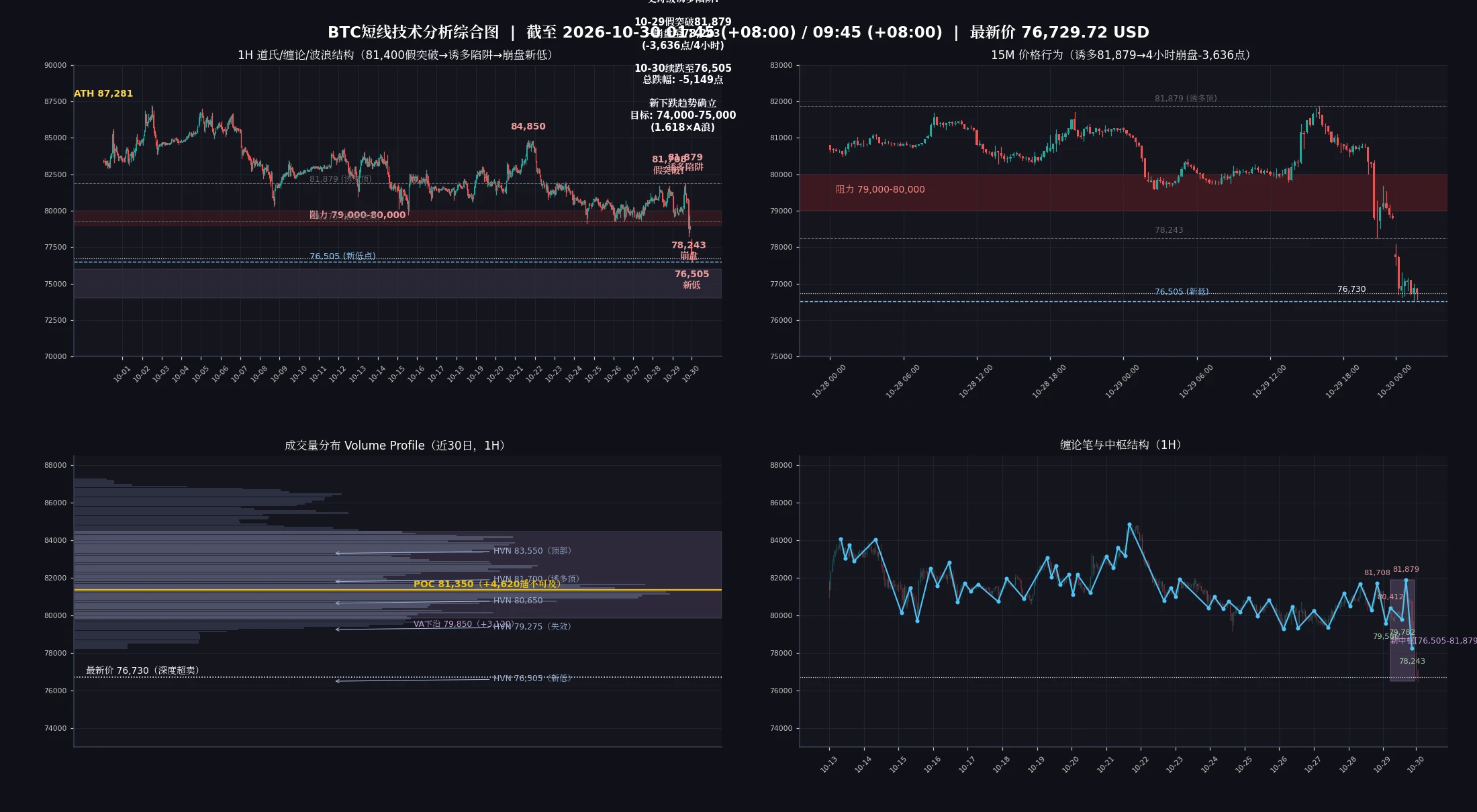Click the '10-30续跌至76,505' annotation
The width and height of the screenshot is (1477, 812).
coord(683,68)
